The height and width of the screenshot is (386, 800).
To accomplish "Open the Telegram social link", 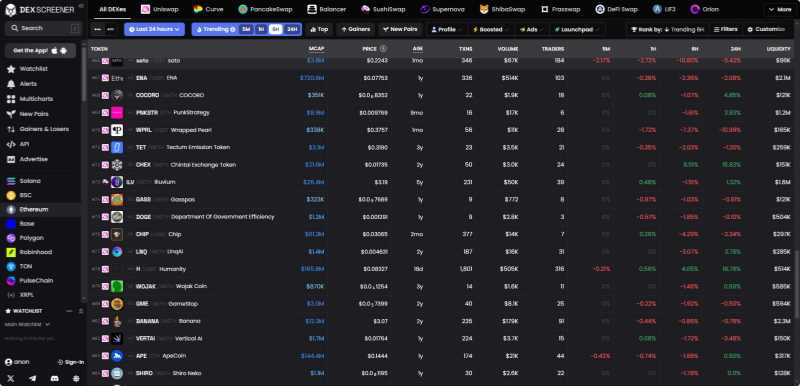I will [x=33, y=378].
